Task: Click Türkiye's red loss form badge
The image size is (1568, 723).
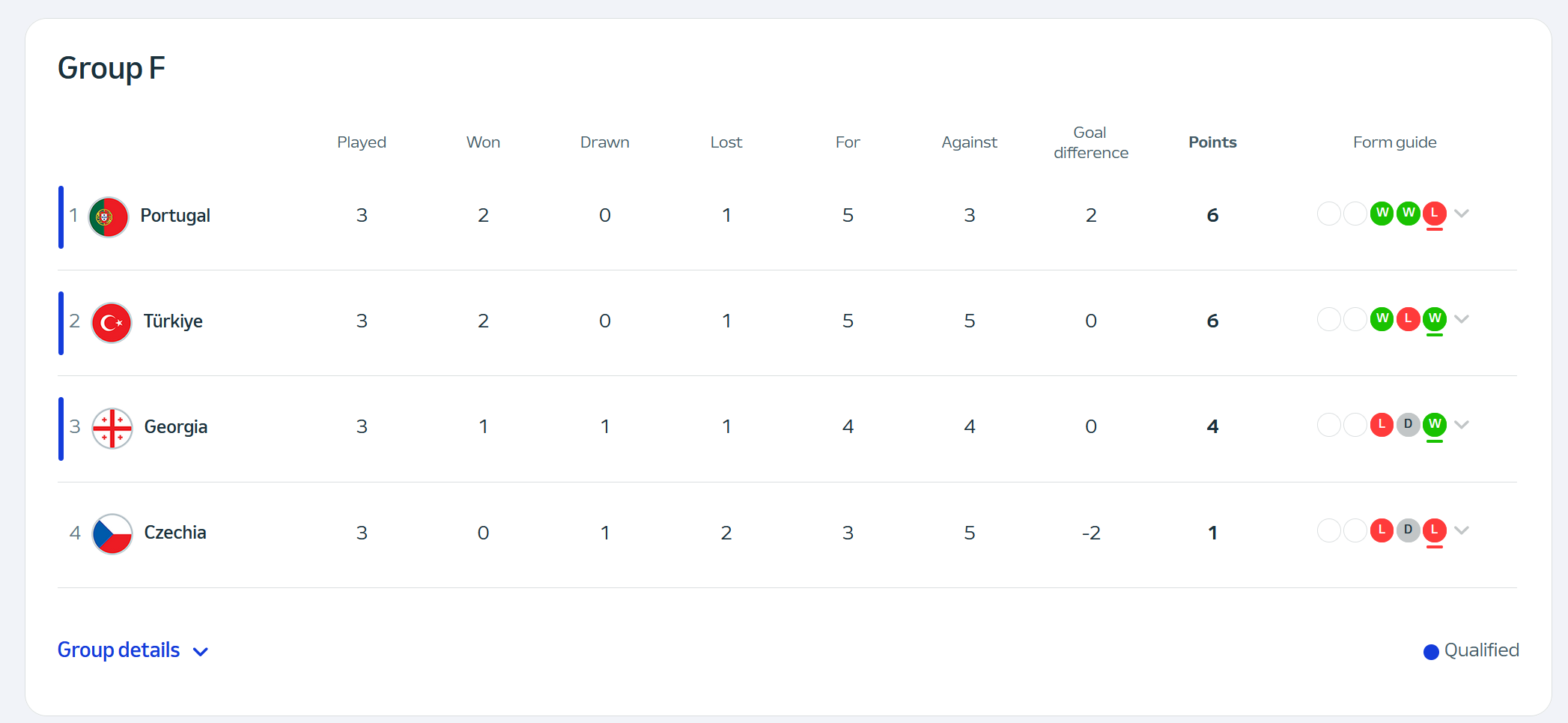Action: [x=1408, y=319]
